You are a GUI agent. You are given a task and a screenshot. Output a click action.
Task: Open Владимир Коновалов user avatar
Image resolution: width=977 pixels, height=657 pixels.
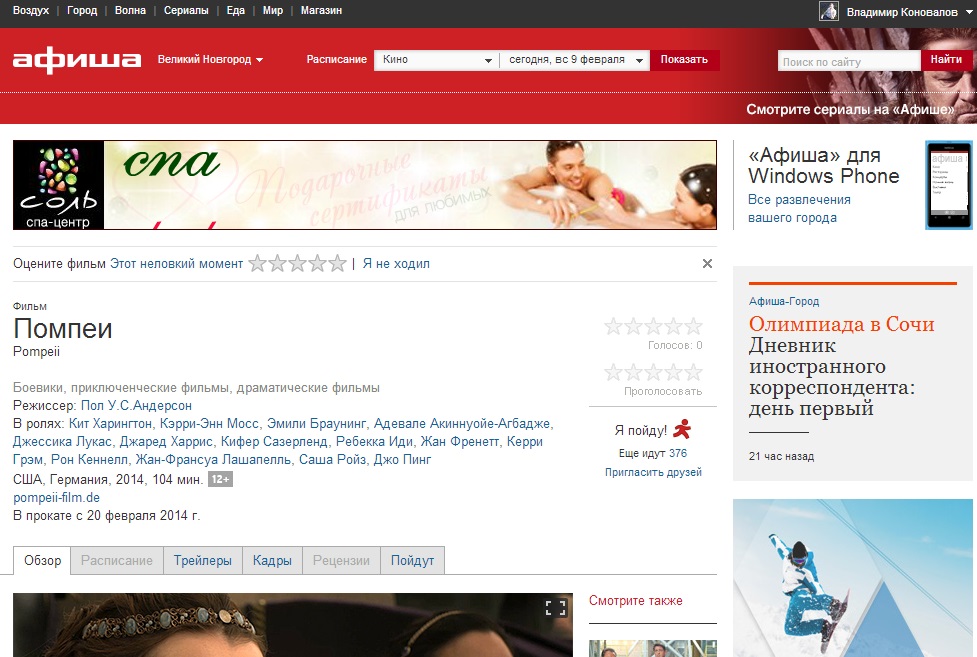[829, 11]
